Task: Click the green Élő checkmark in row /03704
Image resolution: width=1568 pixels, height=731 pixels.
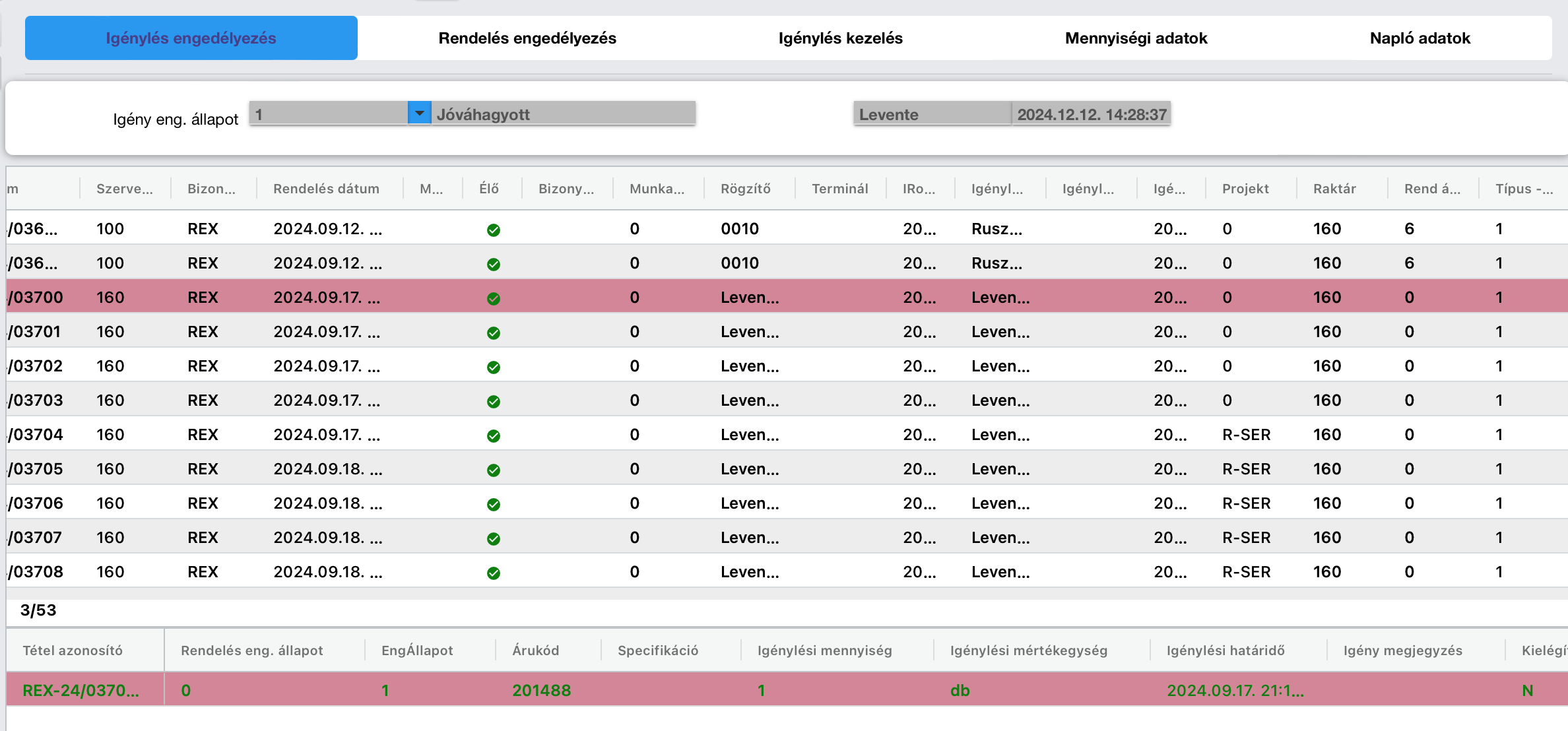Action: coord(493,435)
